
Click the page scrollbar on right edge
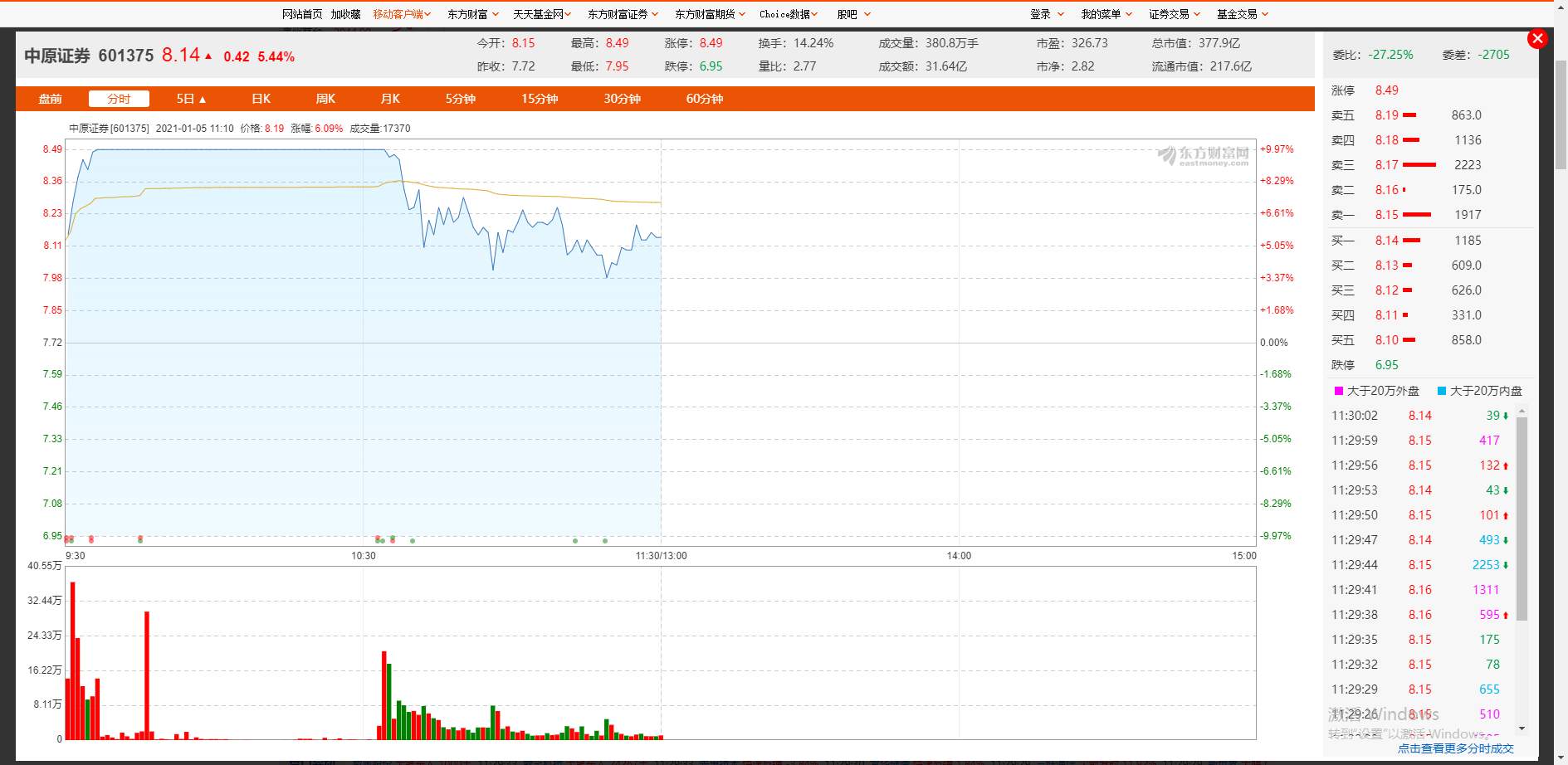pyautogui.click(x=1561, y=115)
